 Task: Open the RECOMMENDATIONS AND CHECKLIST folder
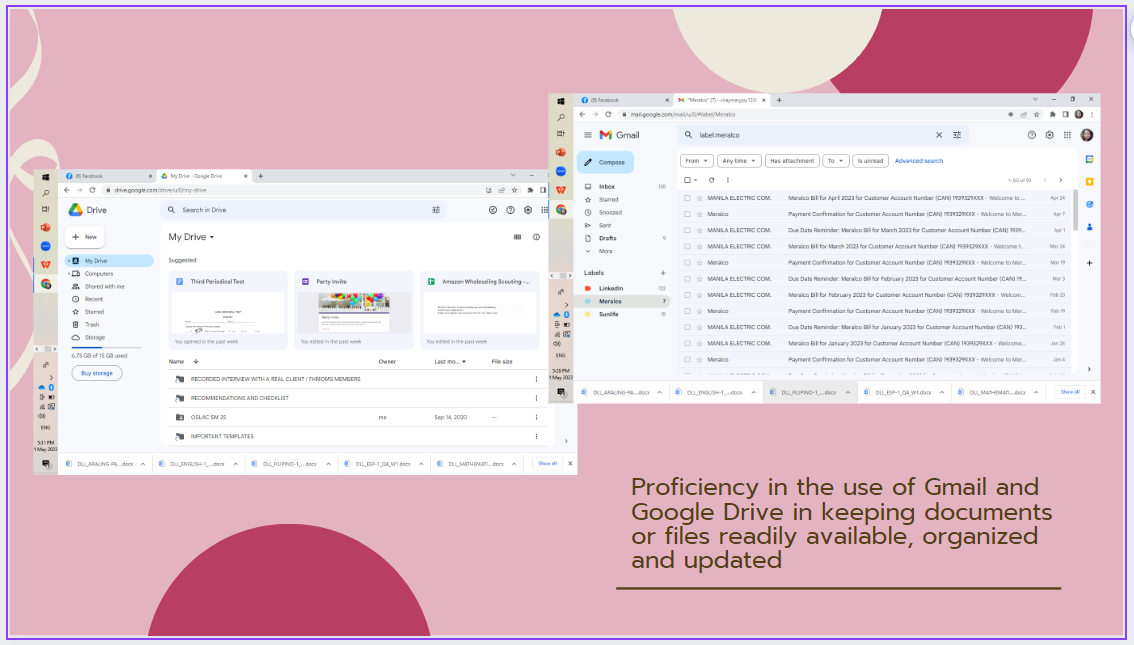click(239, 398)
